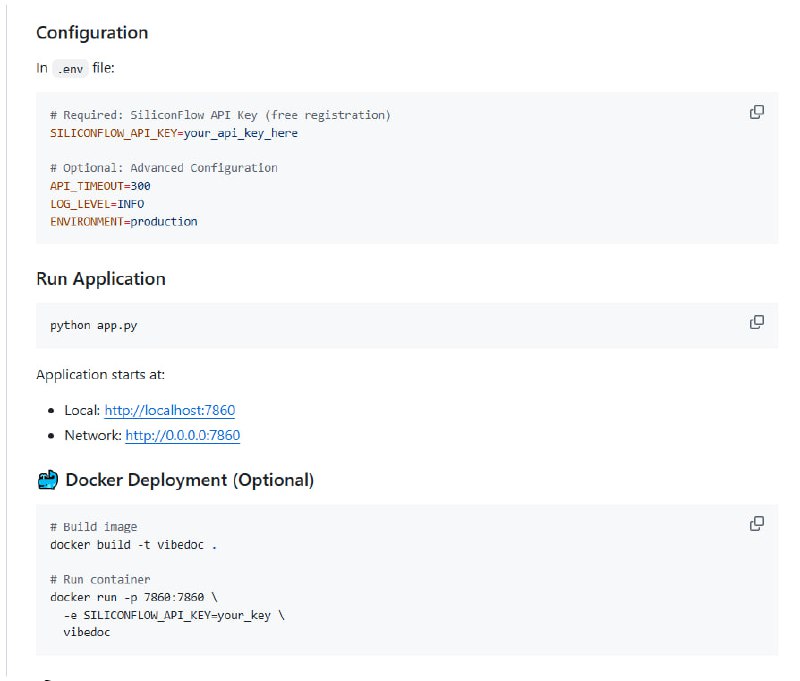The image size is (800, 681).
Task: Click the API_TIMEOUT=300 line
Action: pyautogui.click(x=100, y=186)
